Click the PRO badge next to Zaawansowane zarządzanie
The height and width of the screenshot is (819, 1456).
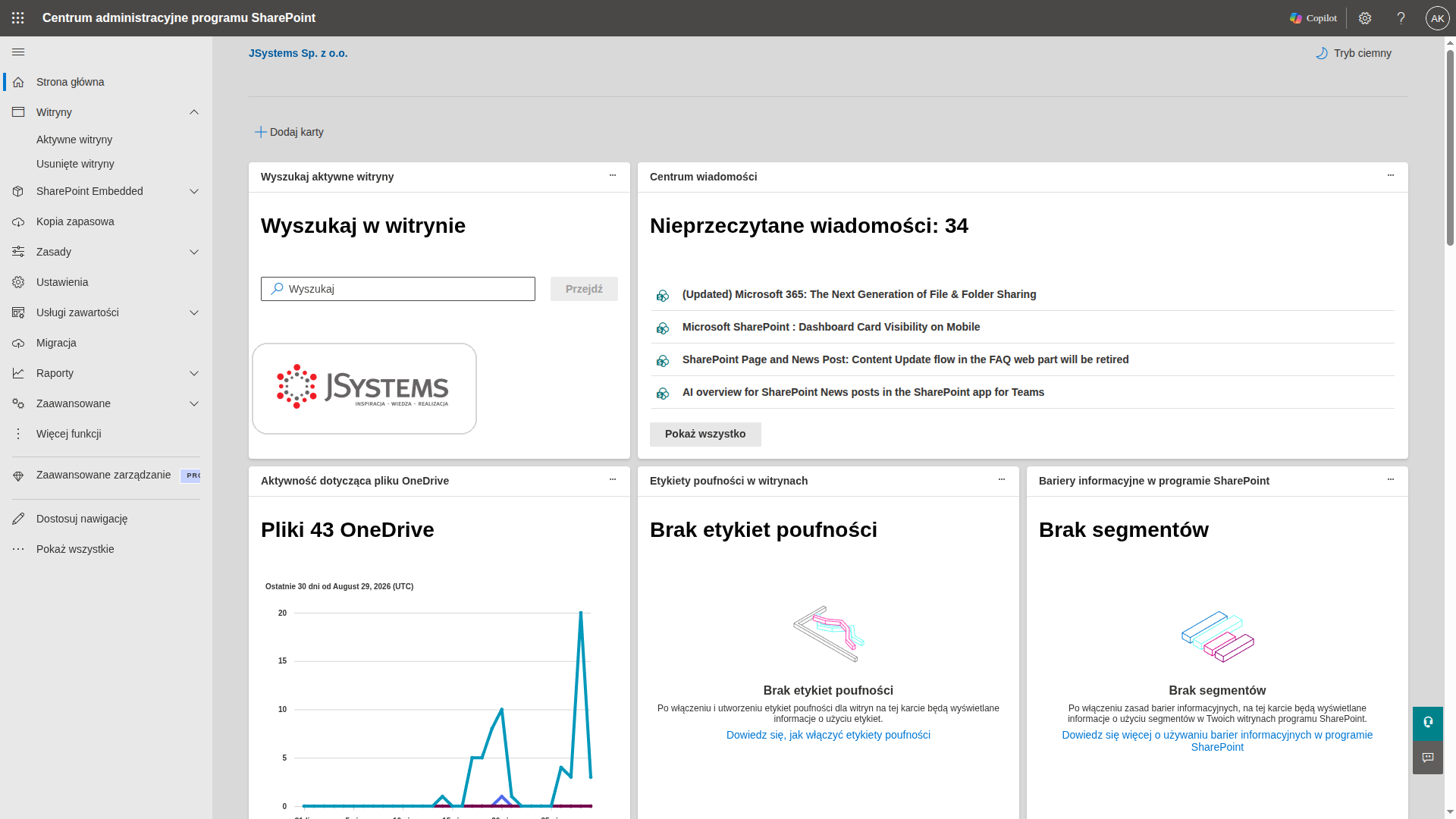tap(191, 475)
